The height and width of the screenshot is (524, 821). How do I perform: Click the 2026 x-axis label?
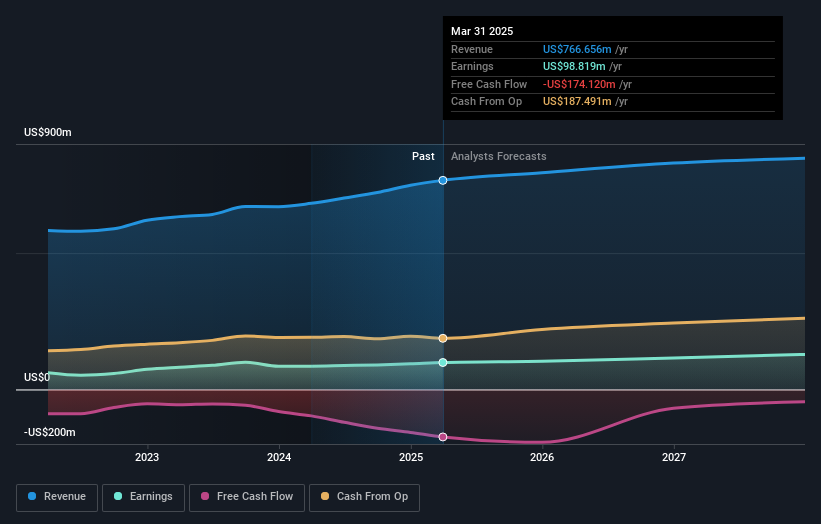click(x=542, y=457)
